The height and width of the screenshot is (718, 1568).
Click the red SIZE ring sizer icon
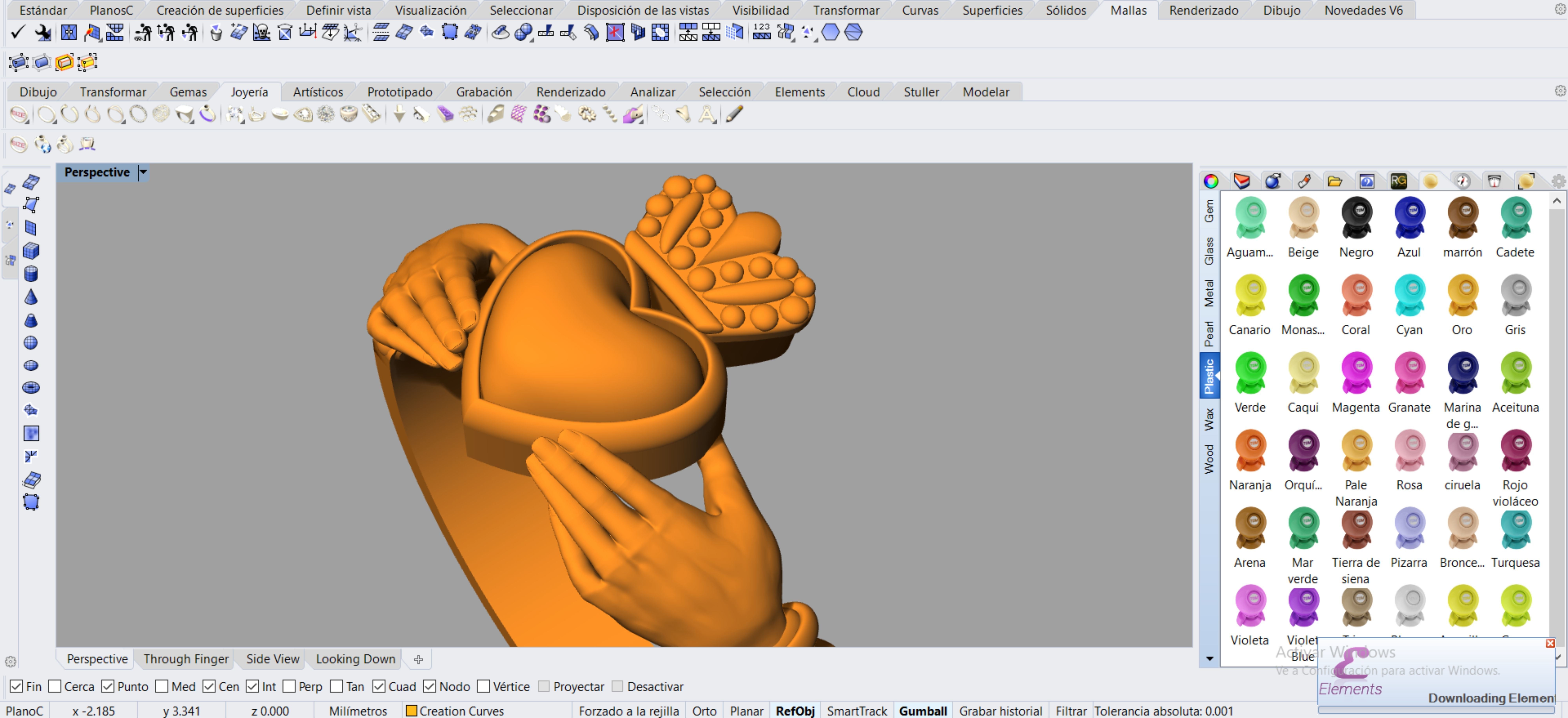(x=19, y=114)
